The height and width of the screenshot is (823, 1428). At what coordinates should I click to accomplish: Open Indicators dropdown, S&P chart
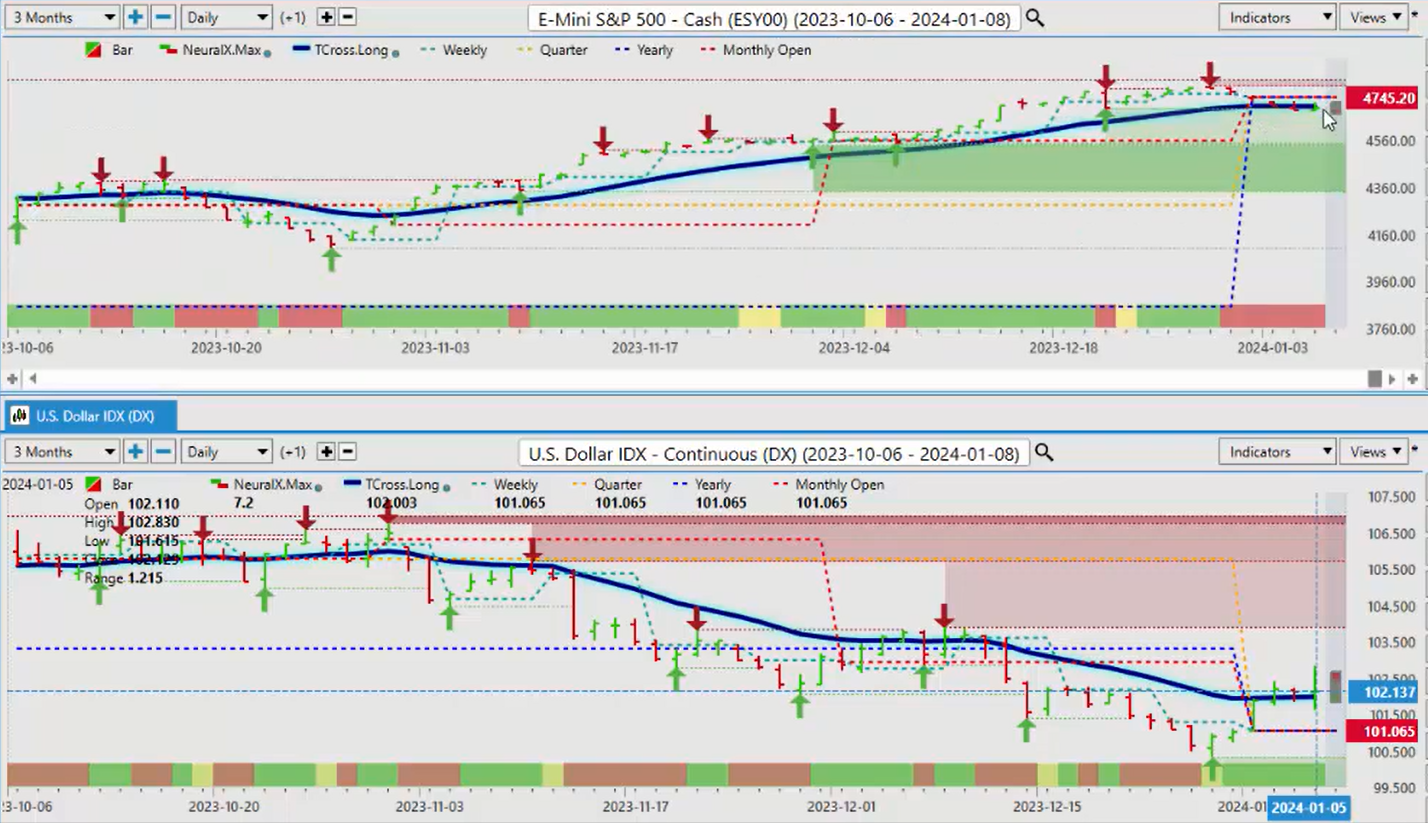point(1277,17)
